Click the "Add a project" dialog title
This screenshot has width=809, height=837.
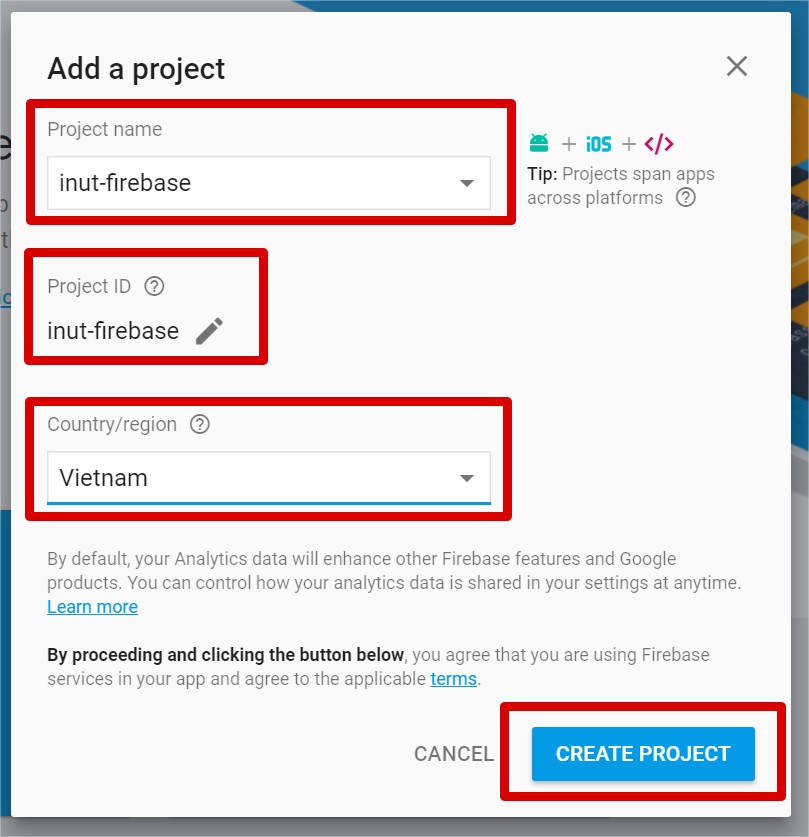pos(136,68)
